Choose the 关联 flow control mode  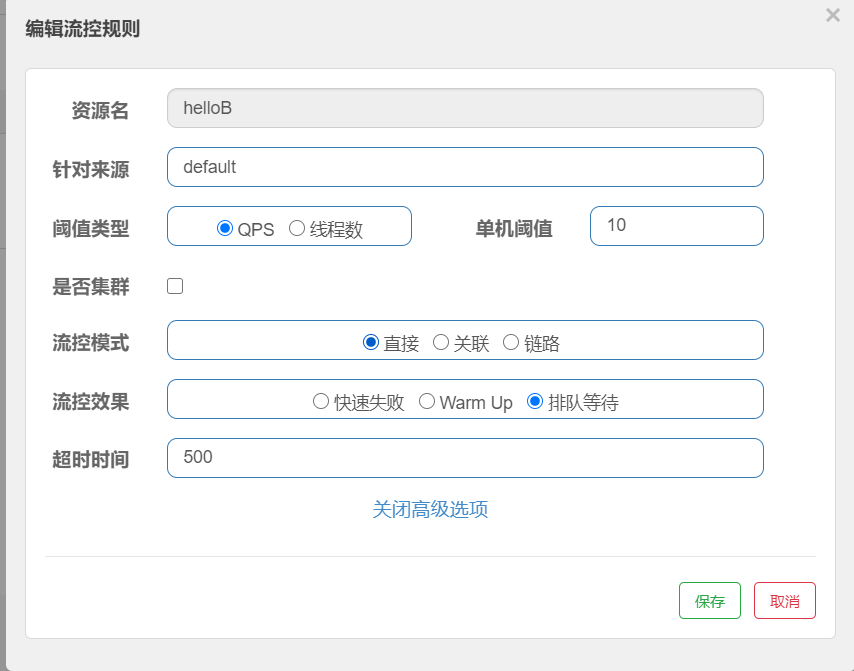[441, 341]
